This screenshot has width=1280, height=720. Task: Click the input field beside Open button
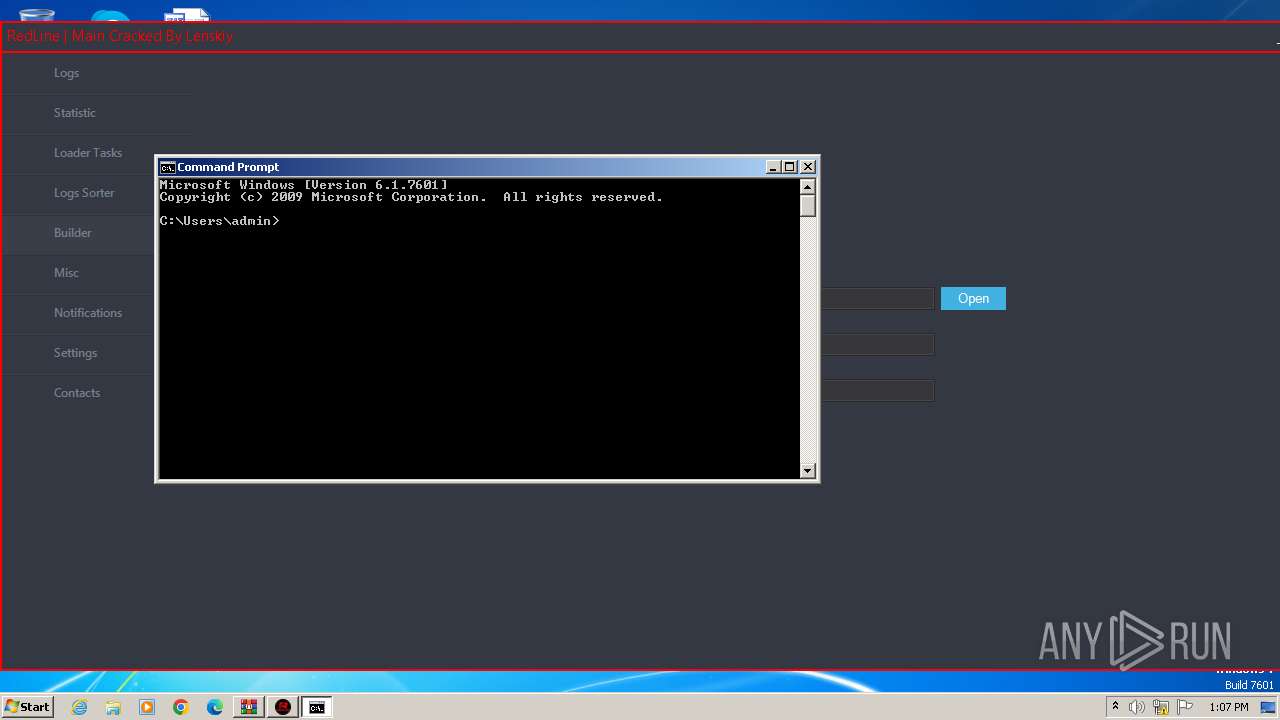coord(877,299)
